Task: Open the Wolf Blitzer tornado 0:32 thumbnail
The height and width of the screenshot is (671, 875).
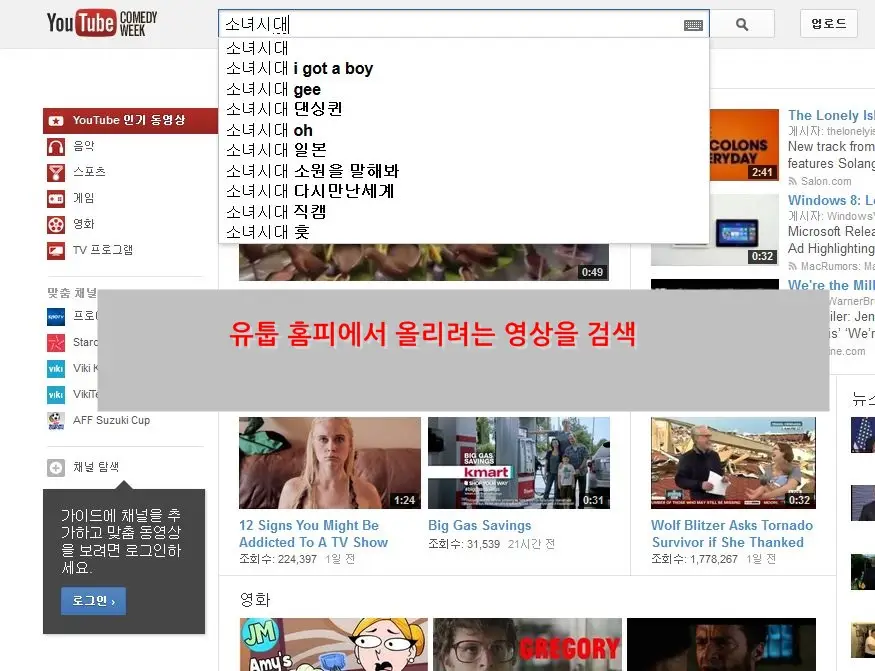Action: coord(733,463)
